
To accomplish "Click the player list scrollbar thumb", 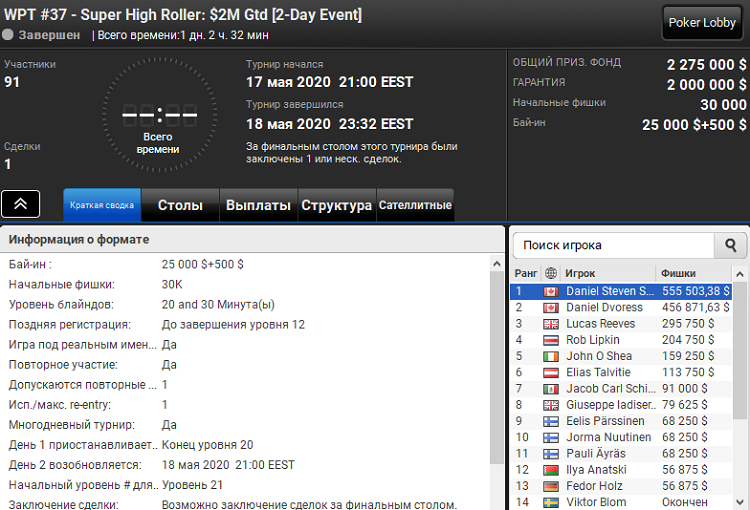I will (x=740, y=350).
